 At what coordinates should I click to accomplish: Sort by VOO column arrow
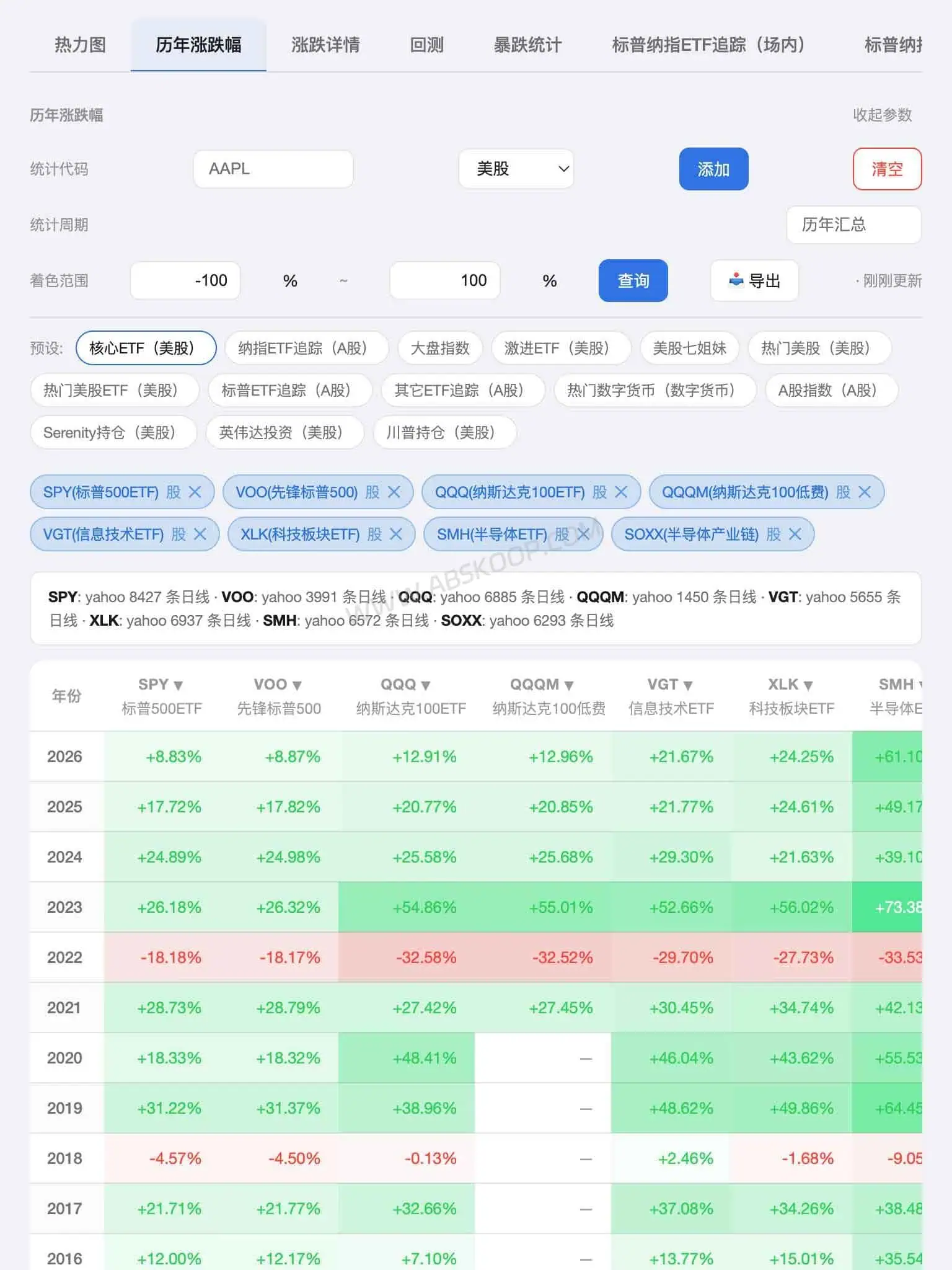click(297, 685)
